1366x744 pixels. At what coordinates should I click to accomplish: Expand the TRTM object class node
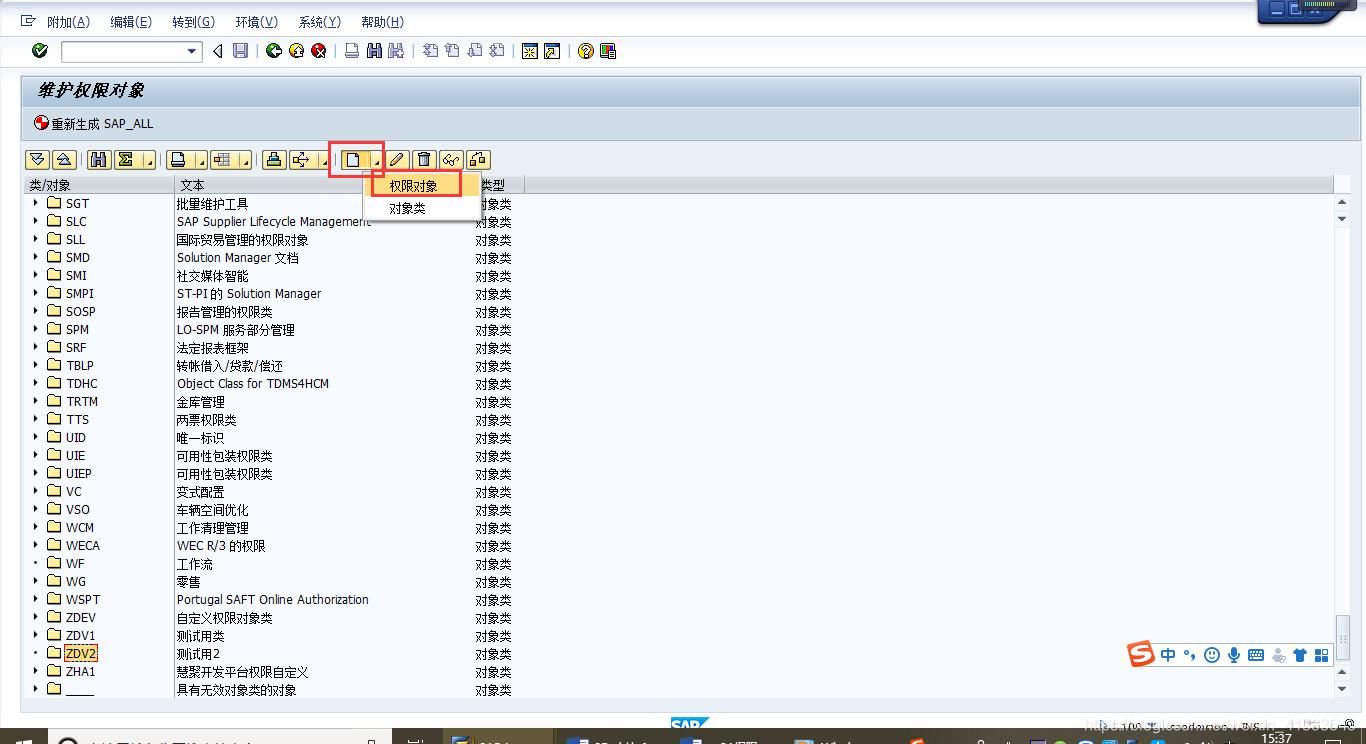[x=36, y=401]
